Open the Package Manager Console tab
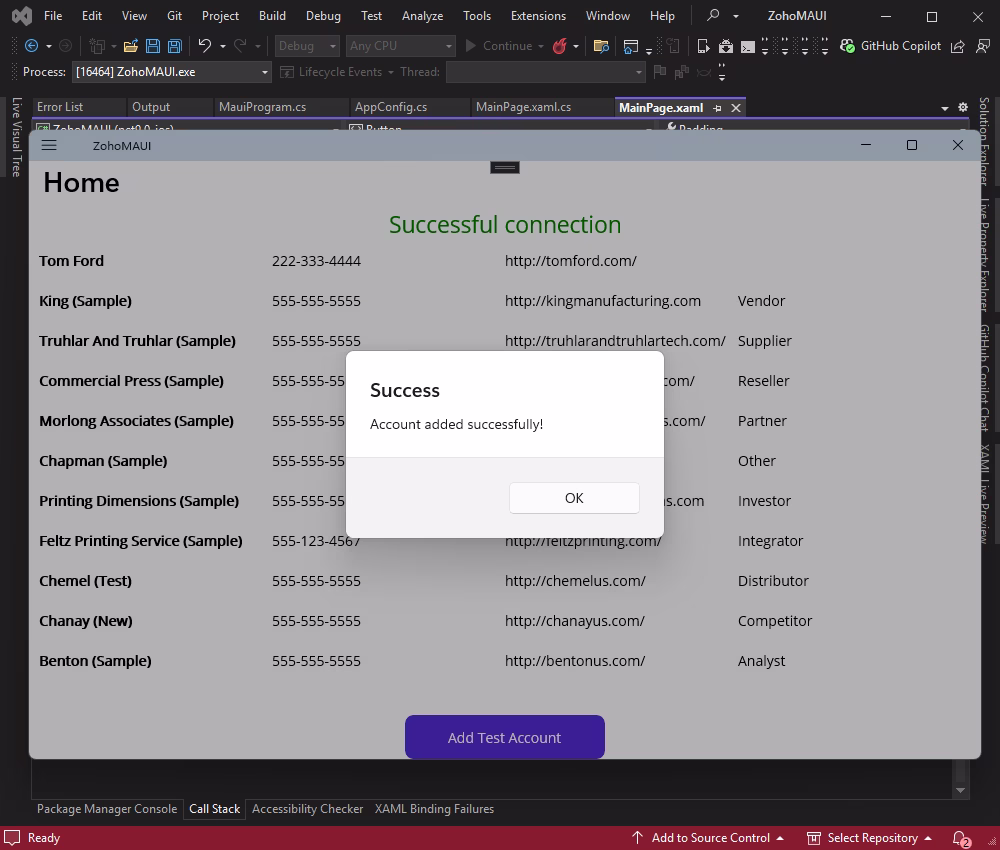 (x=107, y=809)
